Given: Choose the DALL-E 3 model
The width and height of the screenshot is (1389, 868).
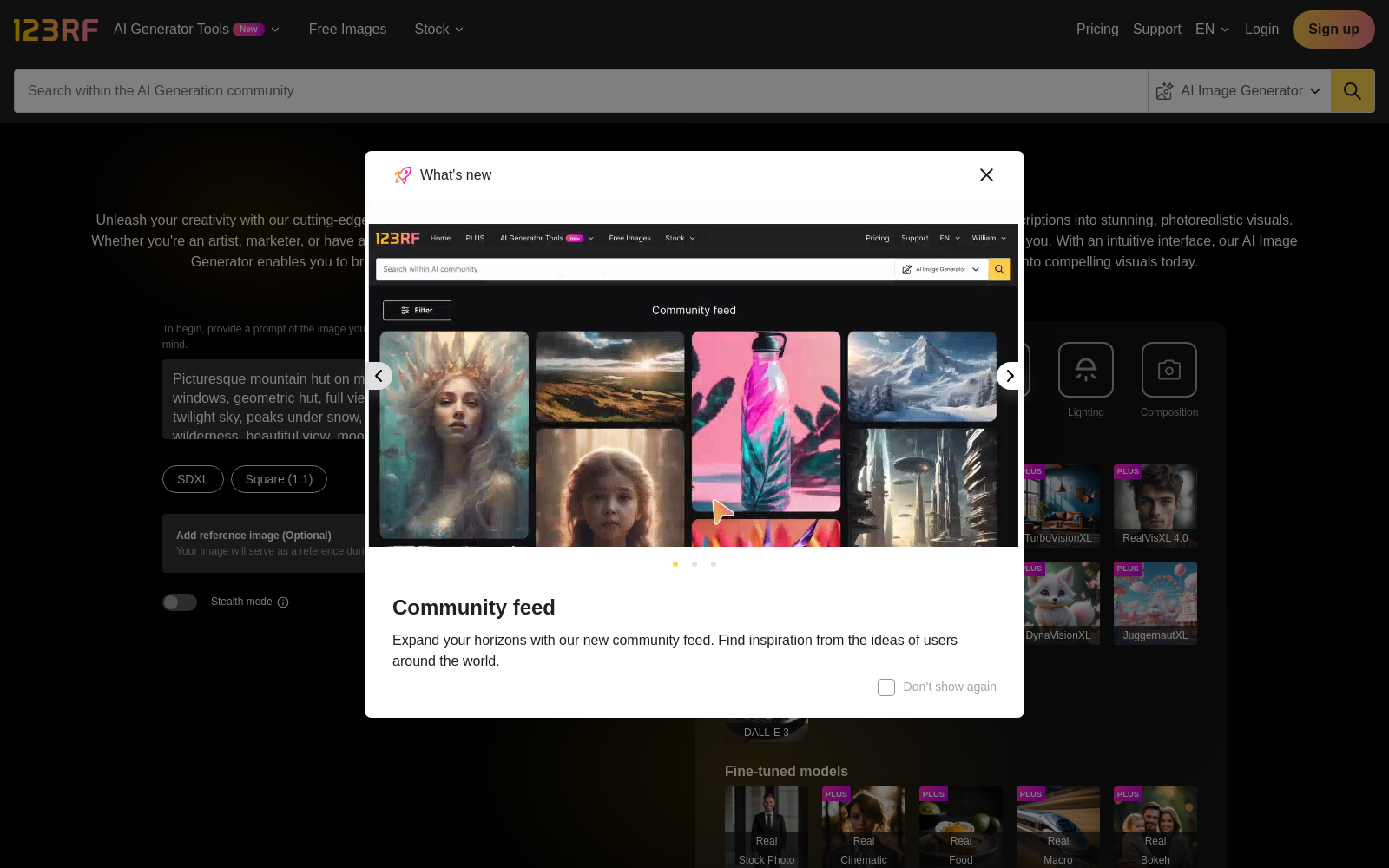Looking at the screenshot, I should coord(767,729).
